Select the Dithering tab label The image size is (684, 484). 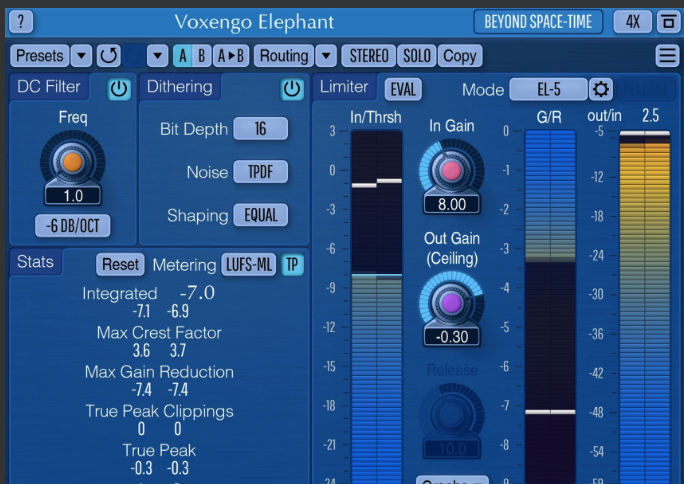point(179,86)
